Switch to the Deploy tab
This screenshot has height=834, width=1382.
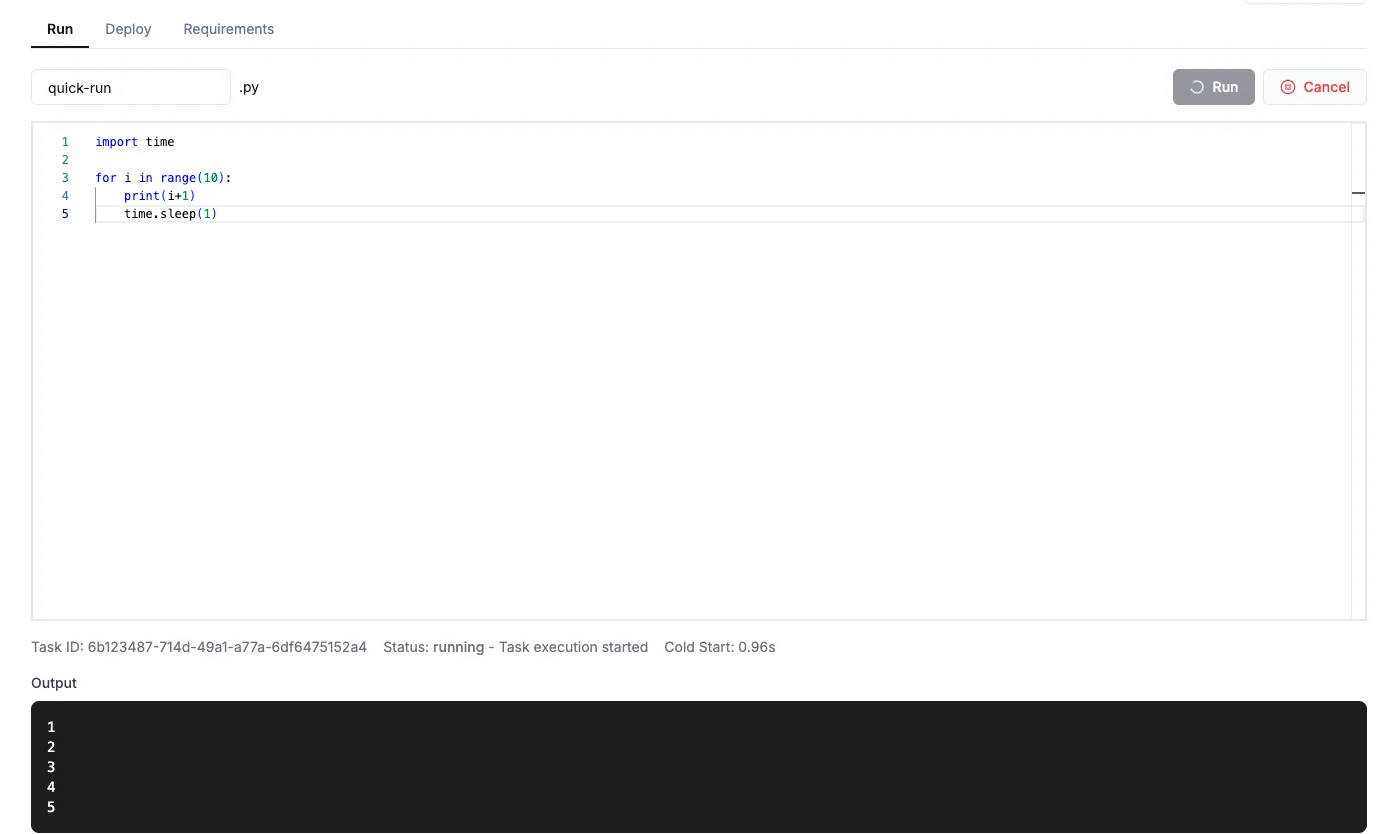[128, 29]
